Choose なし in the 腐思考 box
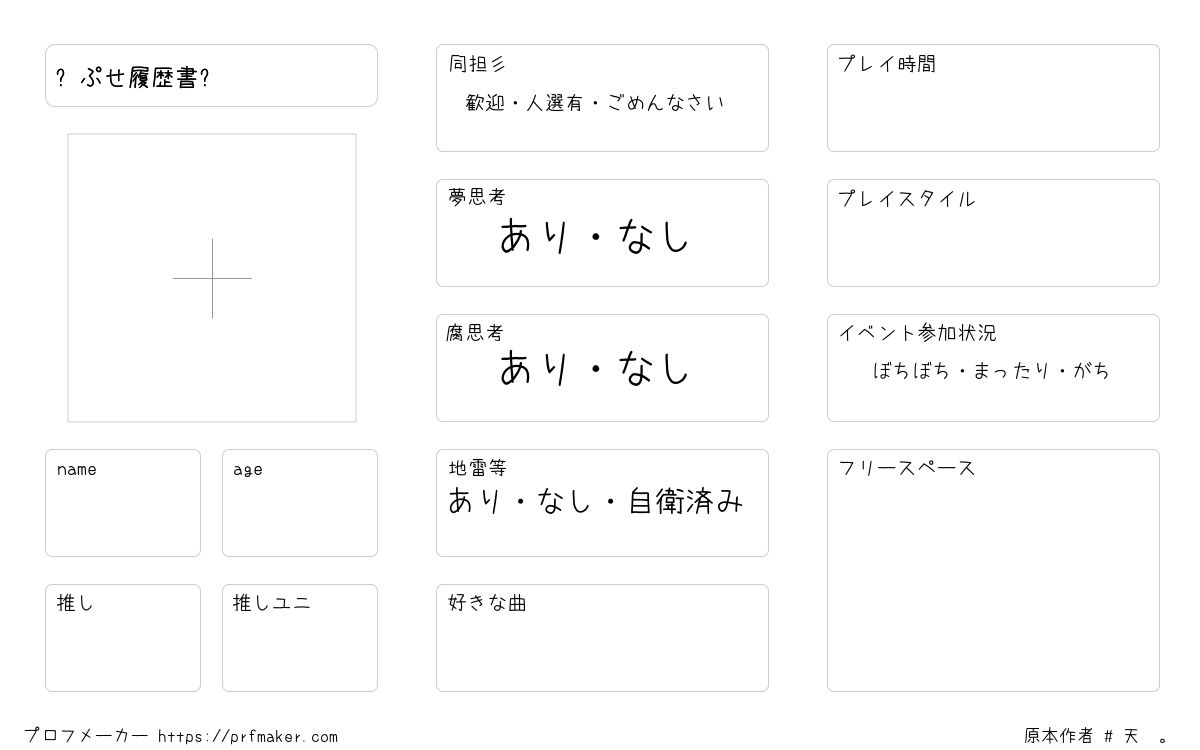Viewport: 1200px width, 750px height. [655, 368]
